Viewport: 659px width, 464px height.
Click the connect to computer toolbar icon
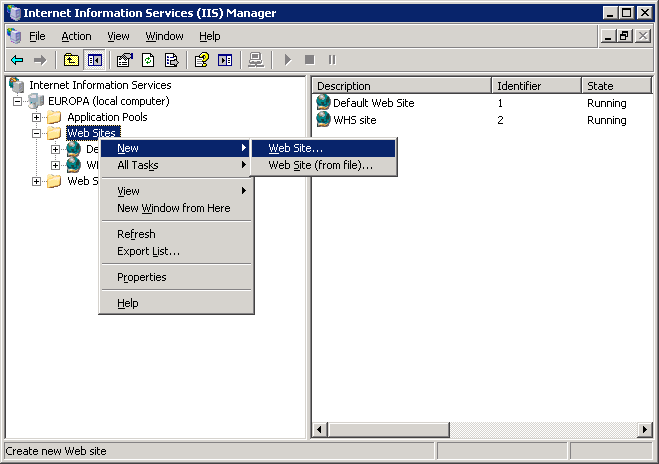click(256, 60)
